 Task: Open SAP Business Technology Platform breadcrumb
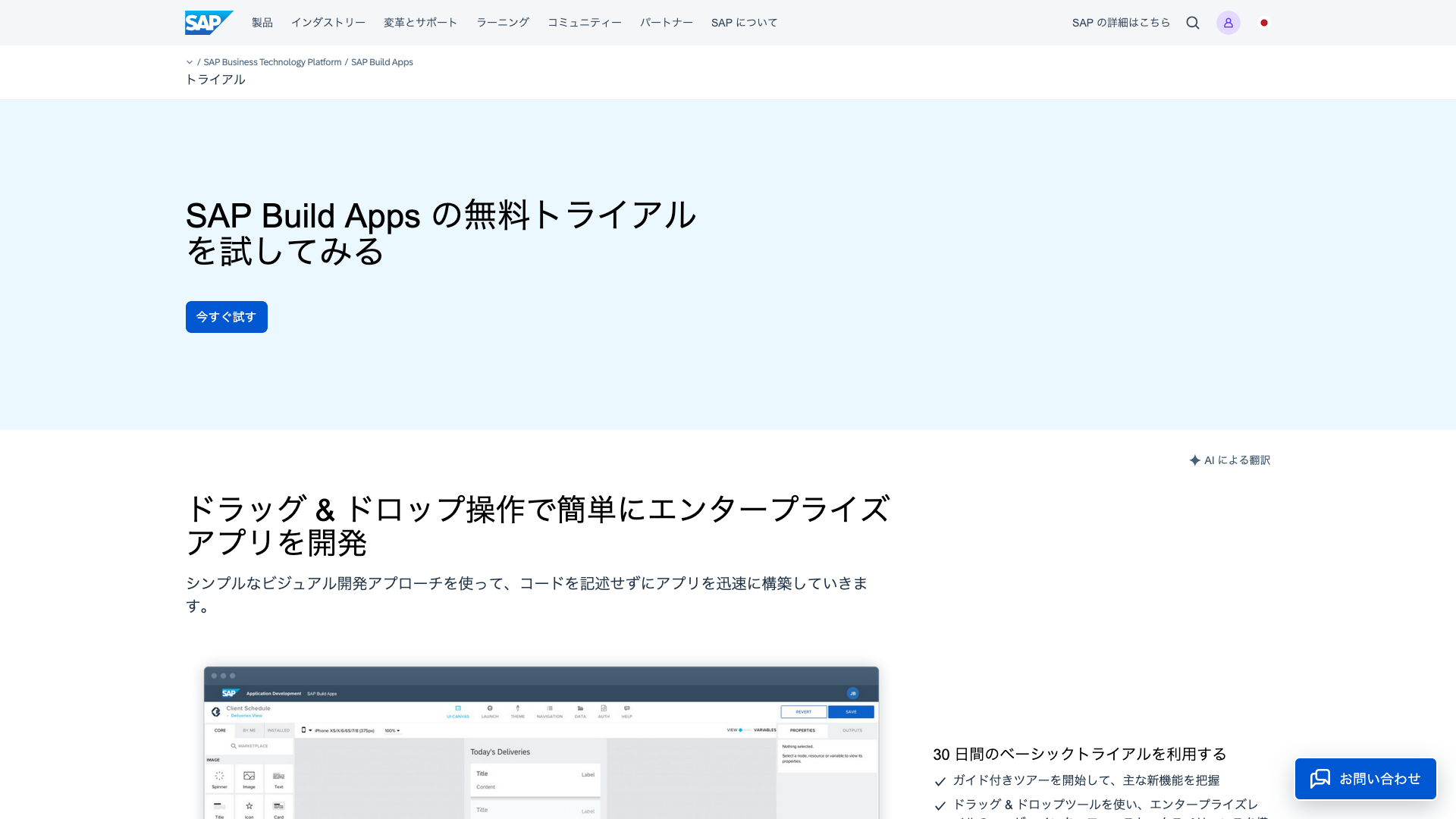point(272,62)
